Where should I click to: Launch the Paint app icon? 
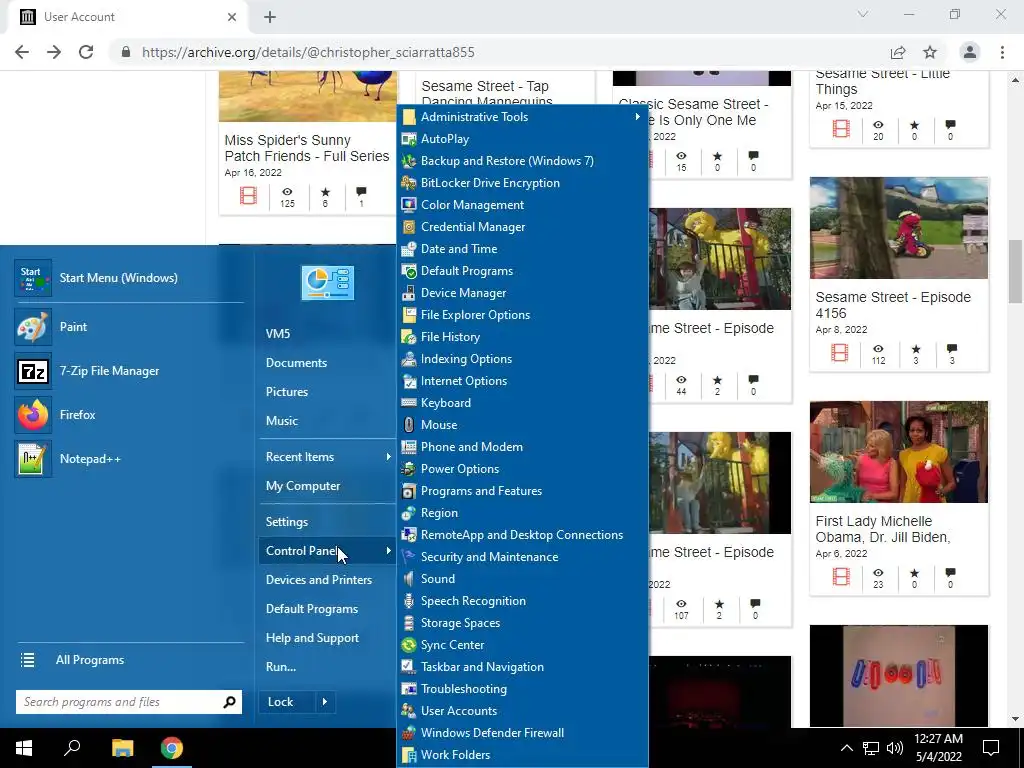[33, 327]
